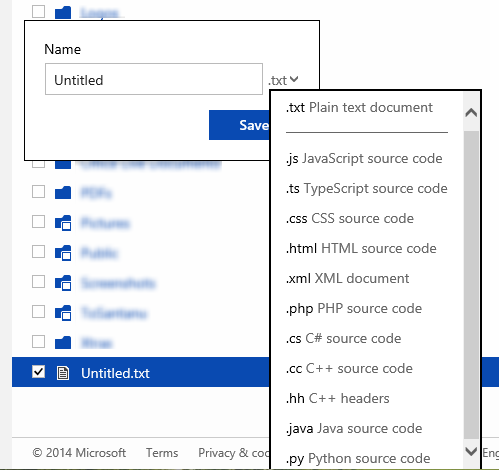Click the Untitled.txt document file icon
499x470 pixels.
click(x=63, y=373)
